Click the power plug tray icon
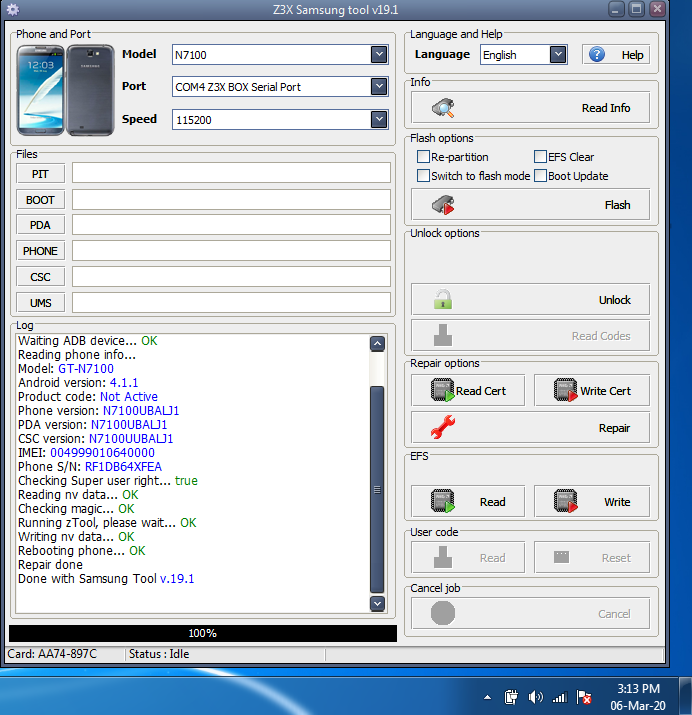This screenshot has width=692, height=715. click(x=511, y=697)
